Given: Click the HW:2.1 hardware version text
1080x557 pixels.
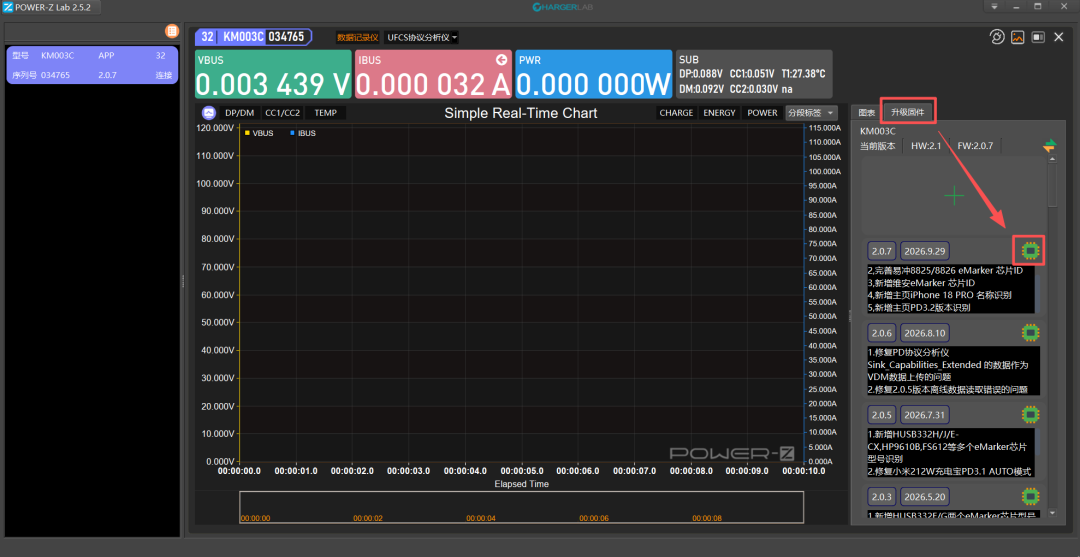Looking at the screenshot, I should tap(926, 146).
